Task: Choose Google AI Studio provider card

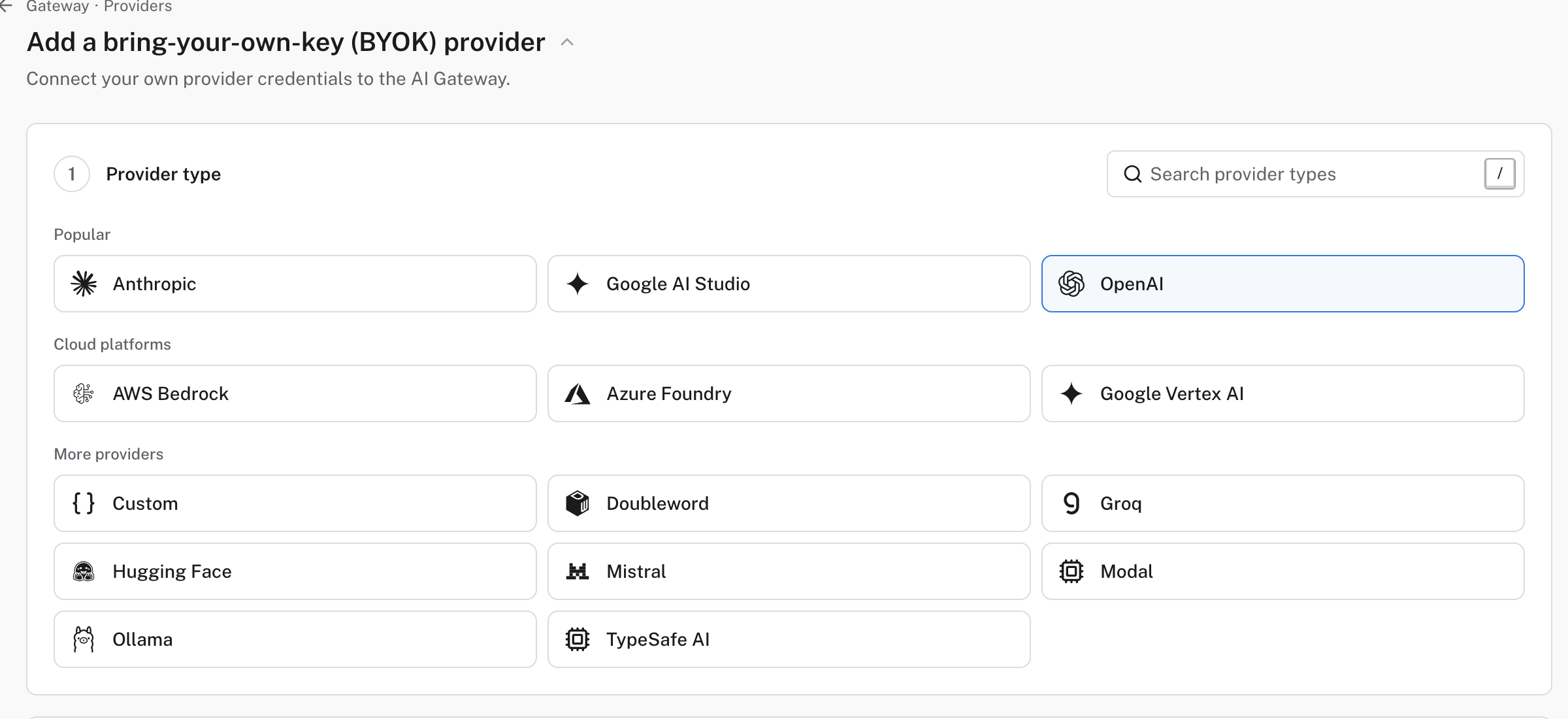Action: click(x=789, y=284)
